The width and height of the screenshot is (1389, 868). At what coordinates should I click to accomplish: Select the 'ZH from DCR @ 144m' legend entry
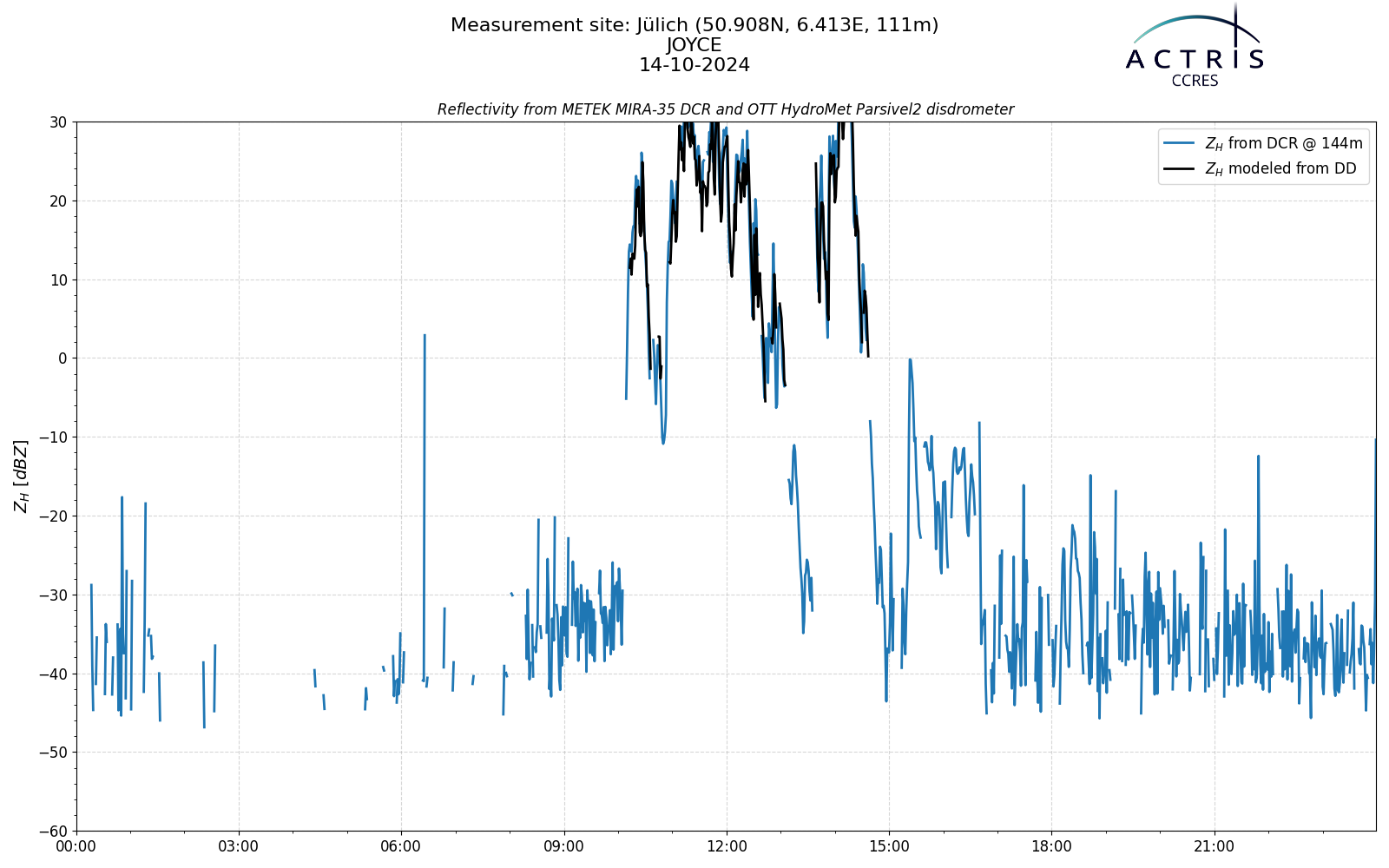click(x=1263, y=143)
